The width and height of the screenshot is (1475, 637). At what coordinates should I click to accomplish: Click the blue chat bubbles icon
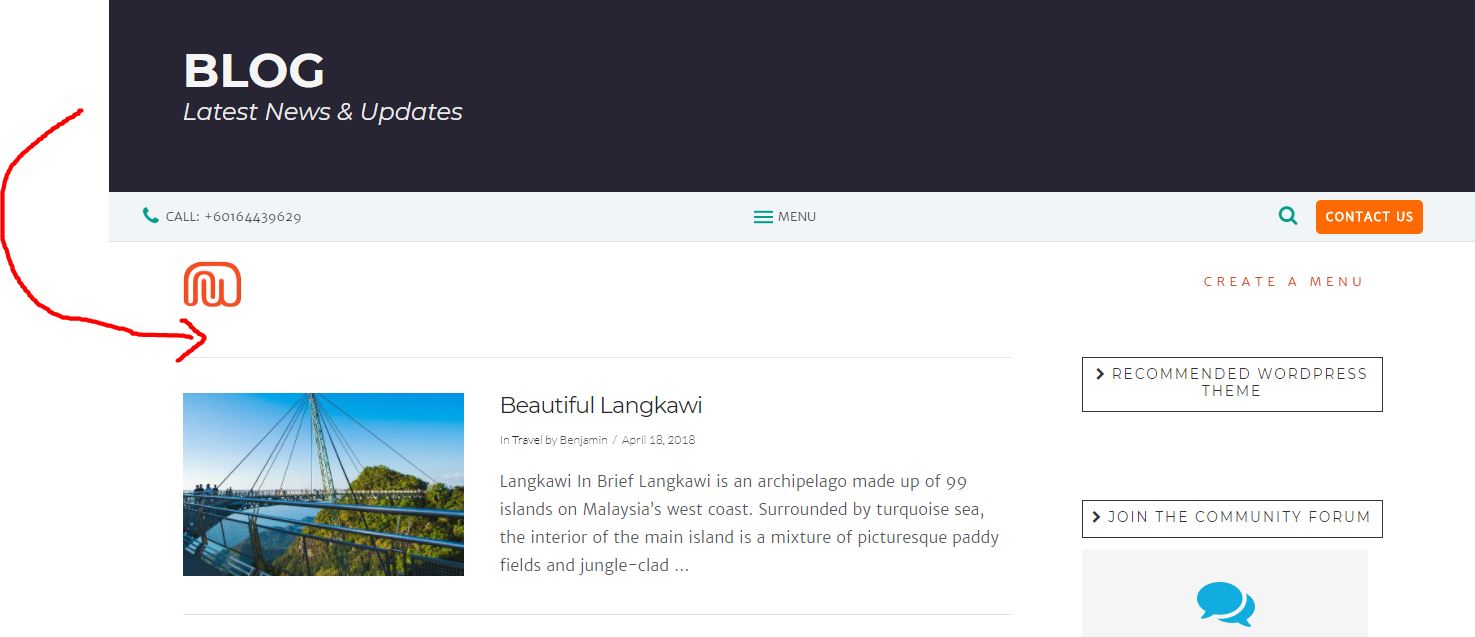1225,604
